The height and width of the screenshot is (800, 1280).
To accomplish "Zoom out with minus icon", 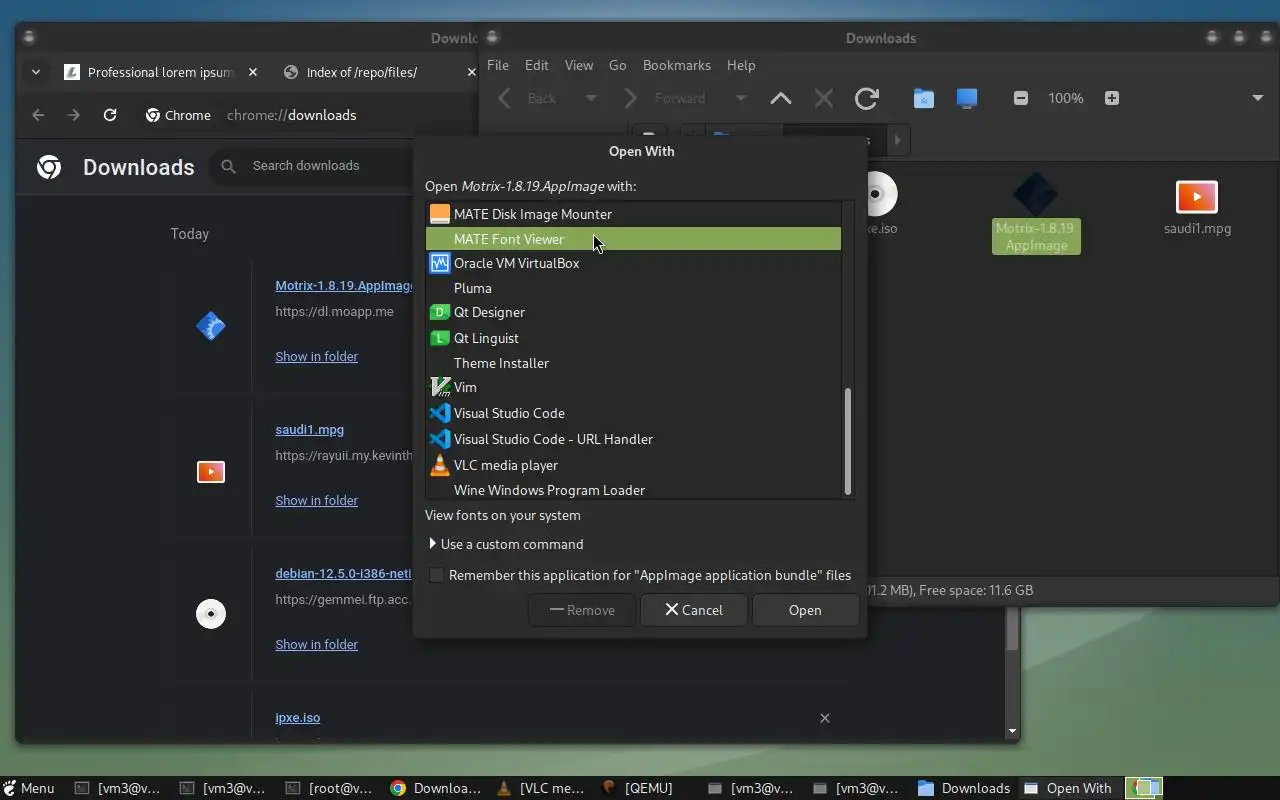I will click(1021, 98).
